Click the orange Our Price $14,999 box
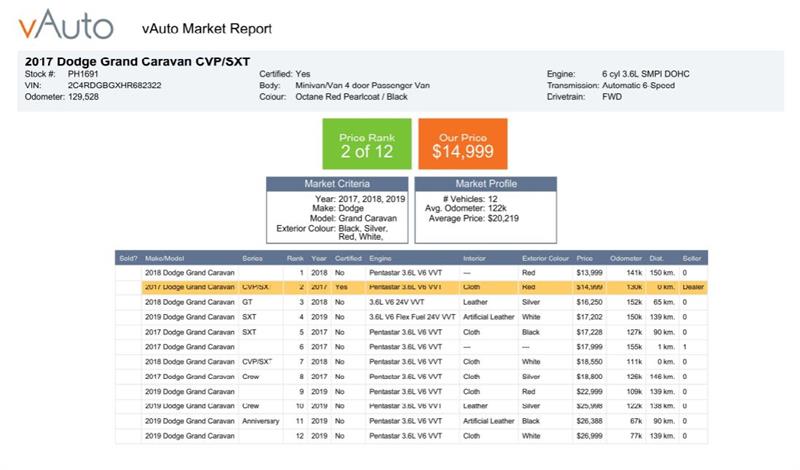800x470 pixels. tap(463, 144)
